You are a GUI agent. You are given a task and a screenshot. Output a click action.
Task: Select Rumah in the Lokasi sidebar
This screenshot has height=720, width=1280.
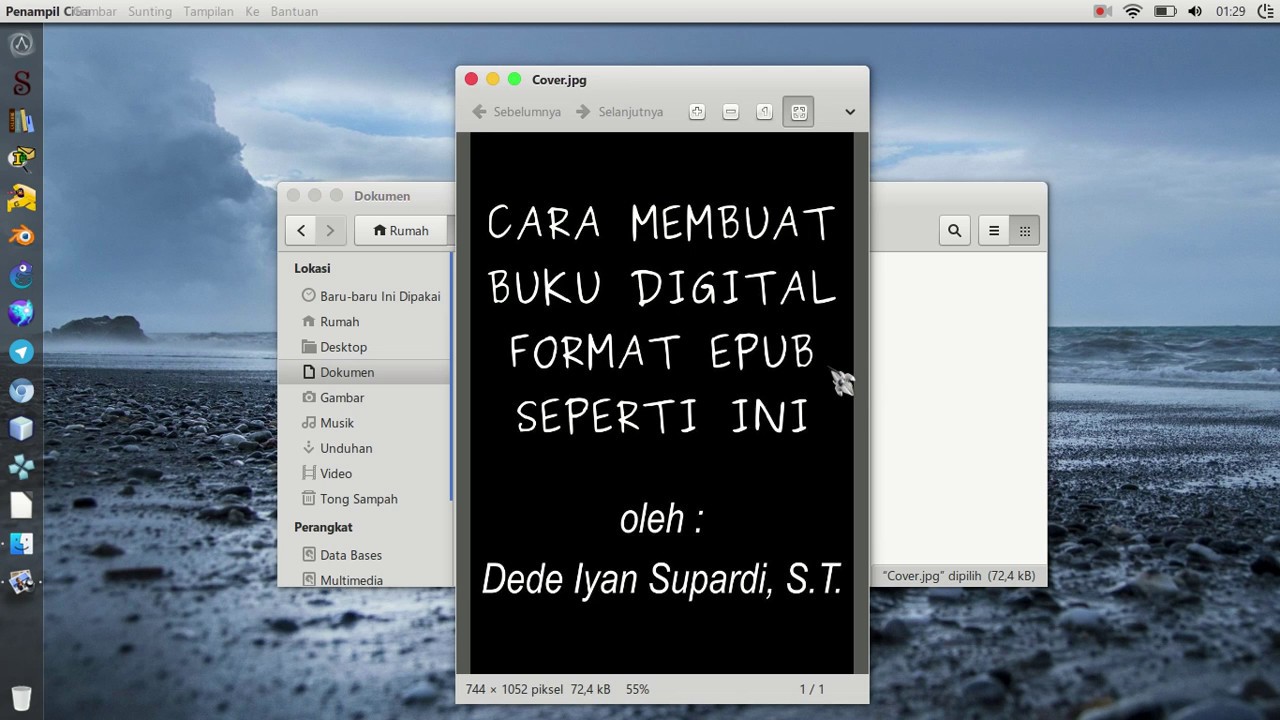point(366,321)
